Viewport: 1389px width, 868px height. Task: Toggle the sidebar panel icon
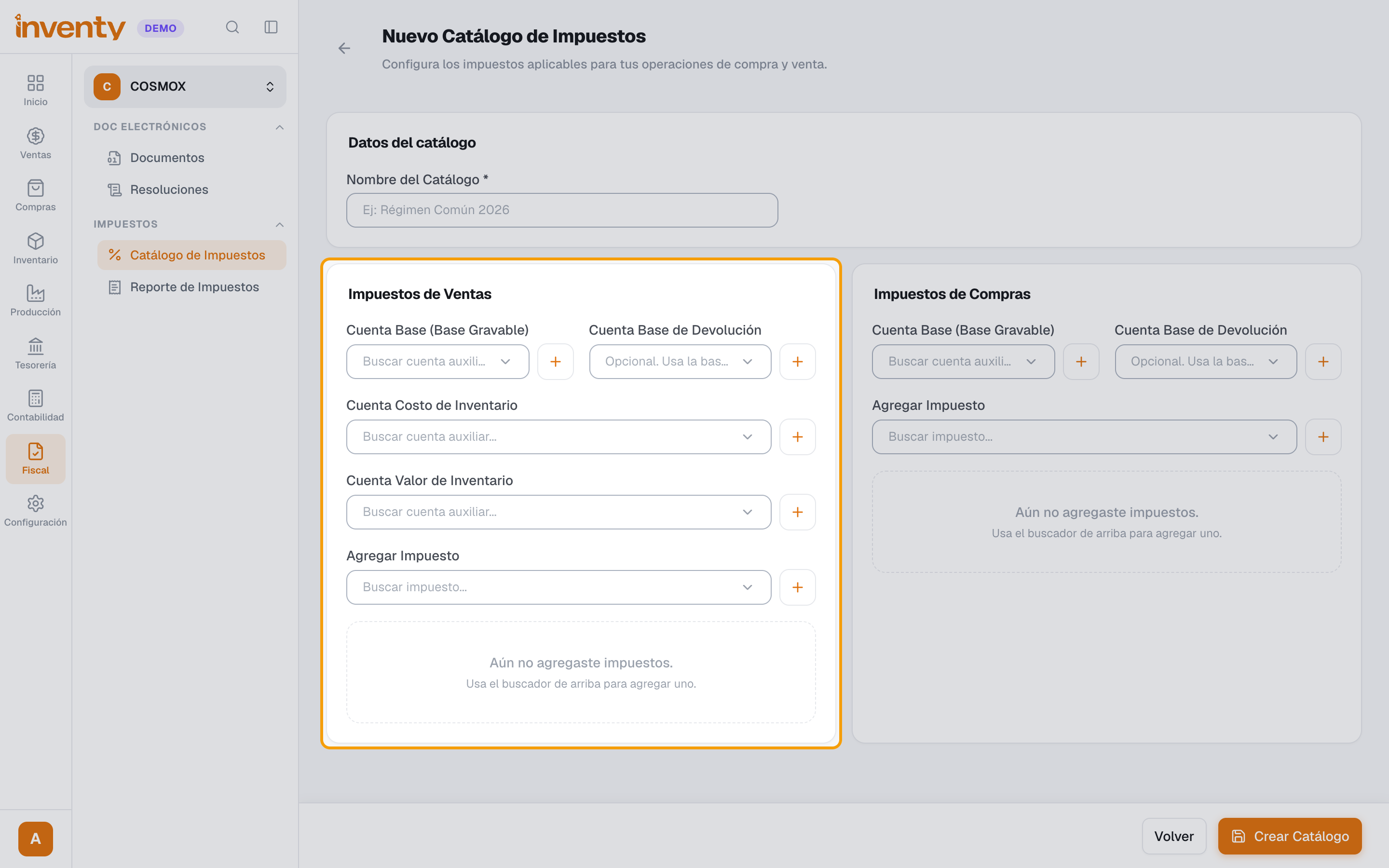click(x=271, y=27)
